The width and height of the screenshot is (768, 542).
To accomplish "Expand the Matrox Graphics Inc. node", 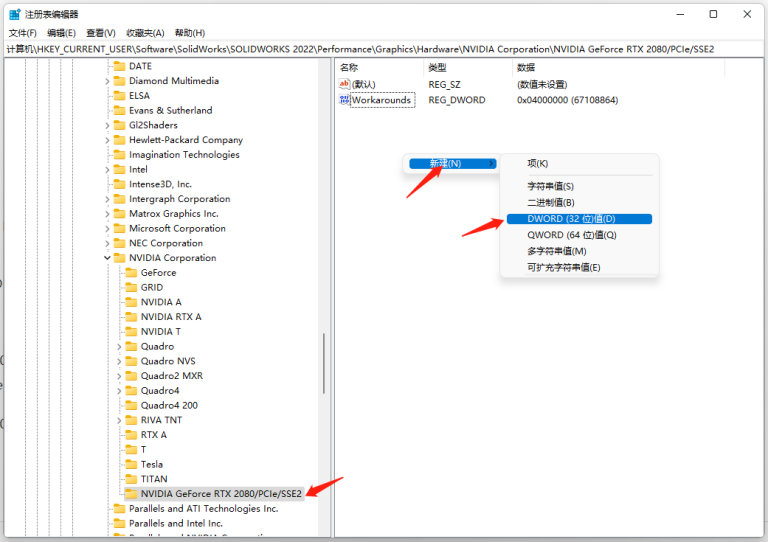I will pyautogui.click(x=107, y=214).
